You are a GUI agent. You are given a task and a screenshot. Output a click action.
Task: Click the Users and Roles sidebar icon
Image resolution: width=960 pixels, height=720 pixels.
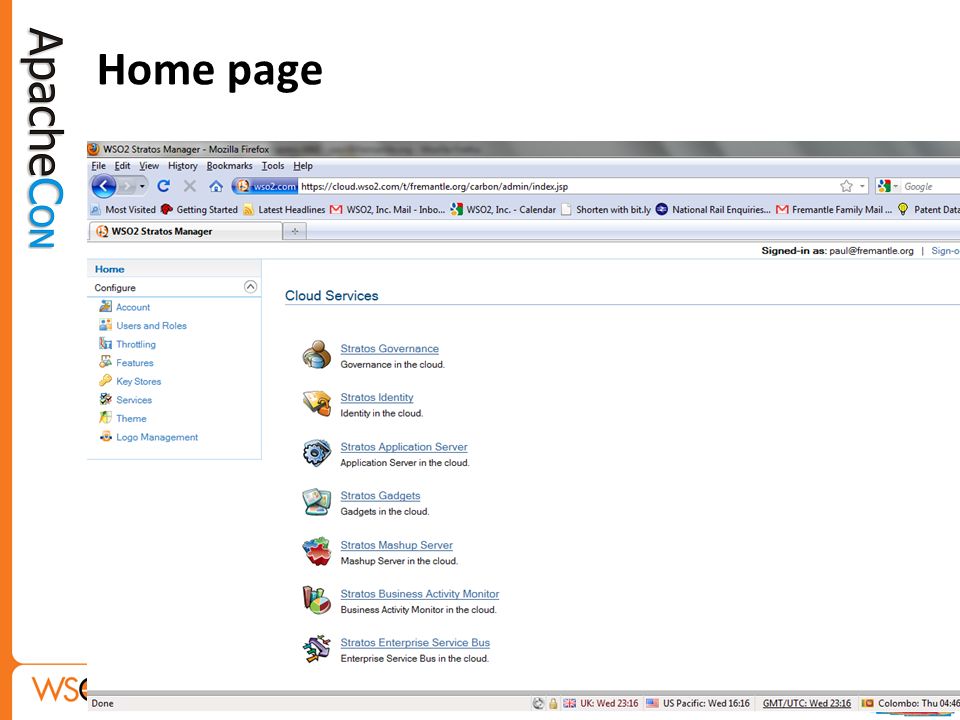pos(105,324)
